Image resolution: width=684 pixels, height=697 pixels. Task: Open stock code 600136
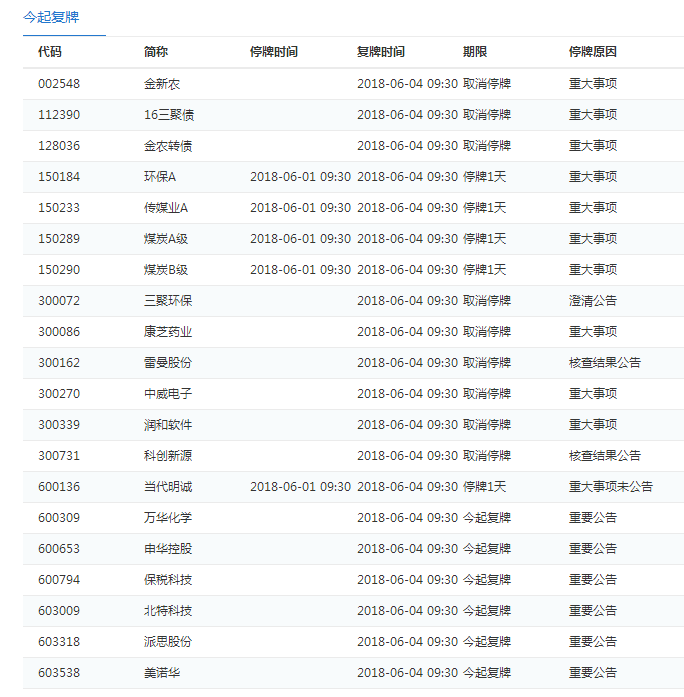click(x=59, y=487)
